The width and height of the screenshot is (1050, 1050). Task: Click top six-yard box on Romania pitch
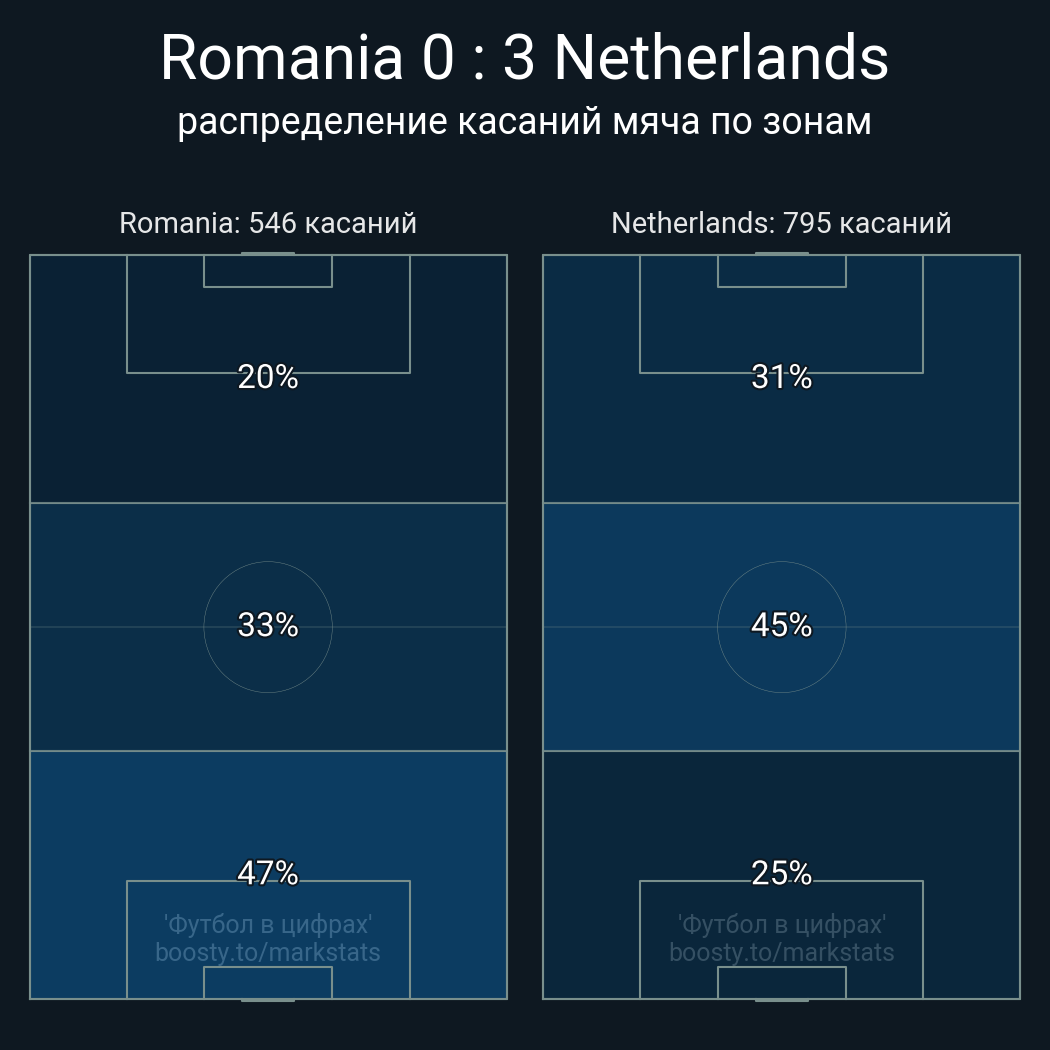tap(268, 271)
